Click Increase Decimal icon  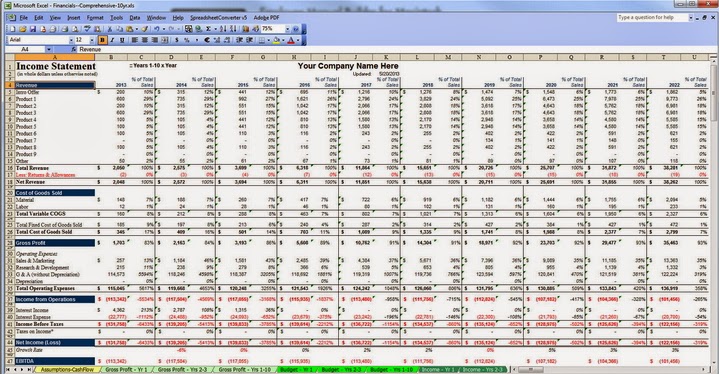click(x=216, y=40)
